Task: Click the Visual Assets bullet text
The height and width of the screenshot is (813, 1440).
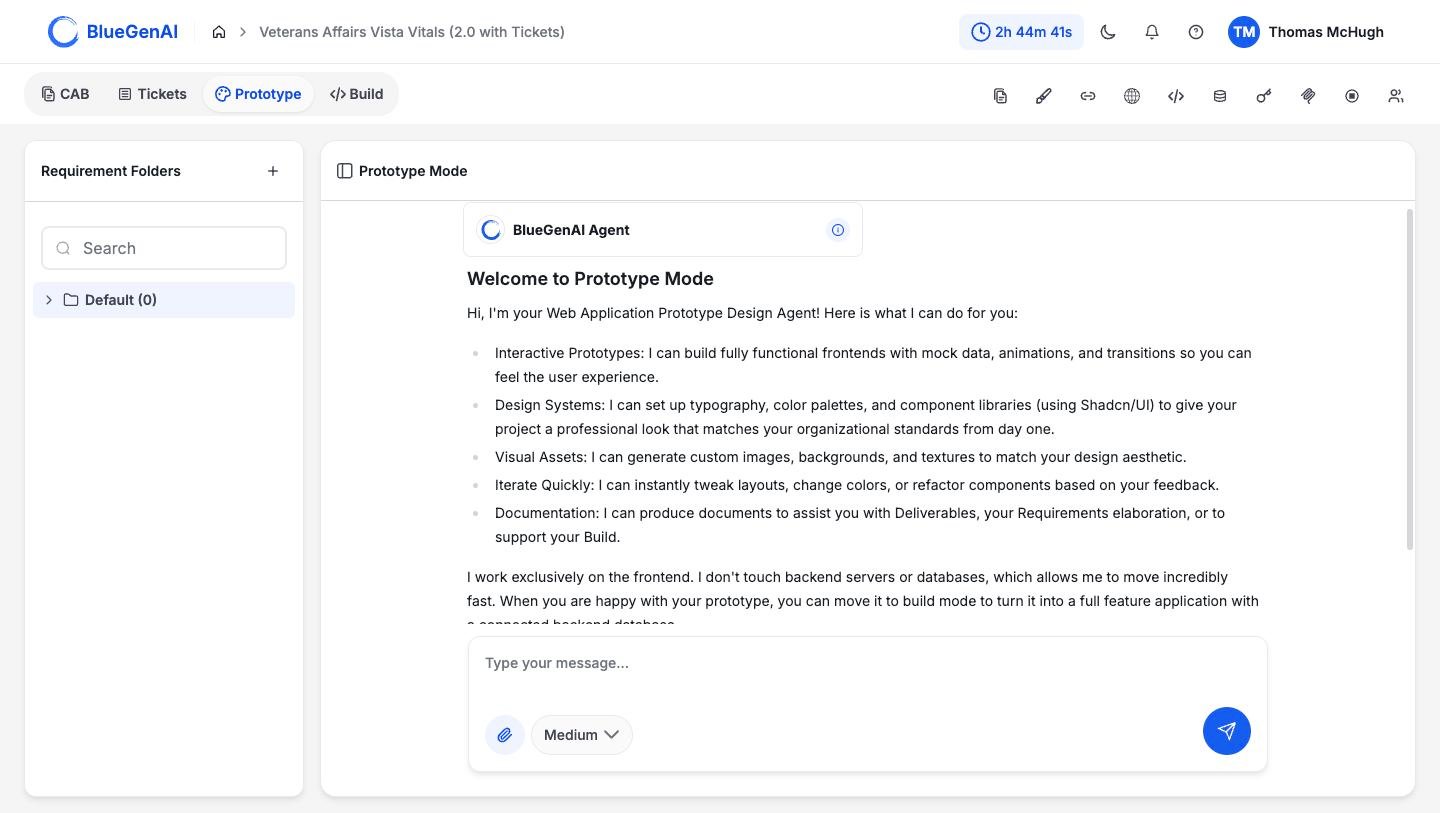Action: (x=840, y=457)
